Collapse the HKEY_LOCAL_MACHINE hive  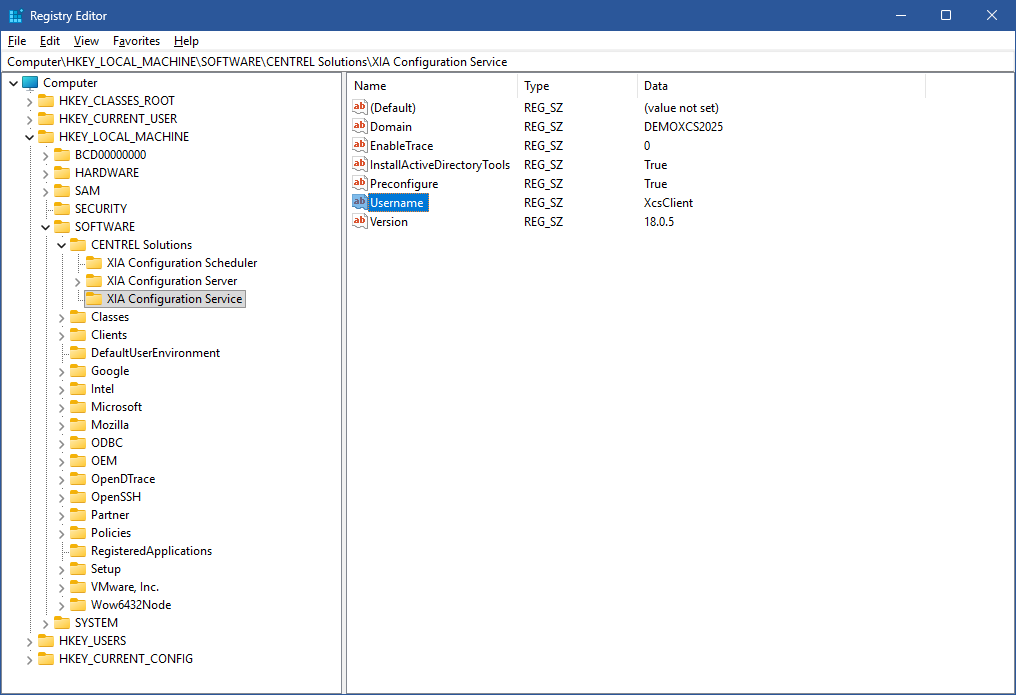[29, 137]
